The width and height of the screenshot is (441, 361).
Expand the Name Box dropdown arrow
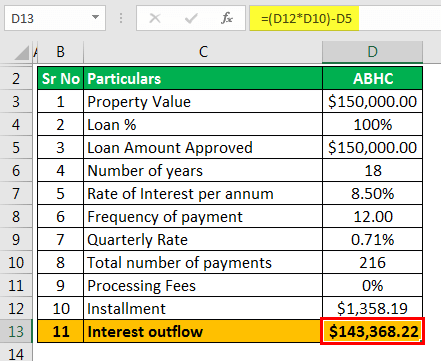click(x=96, y=17)
